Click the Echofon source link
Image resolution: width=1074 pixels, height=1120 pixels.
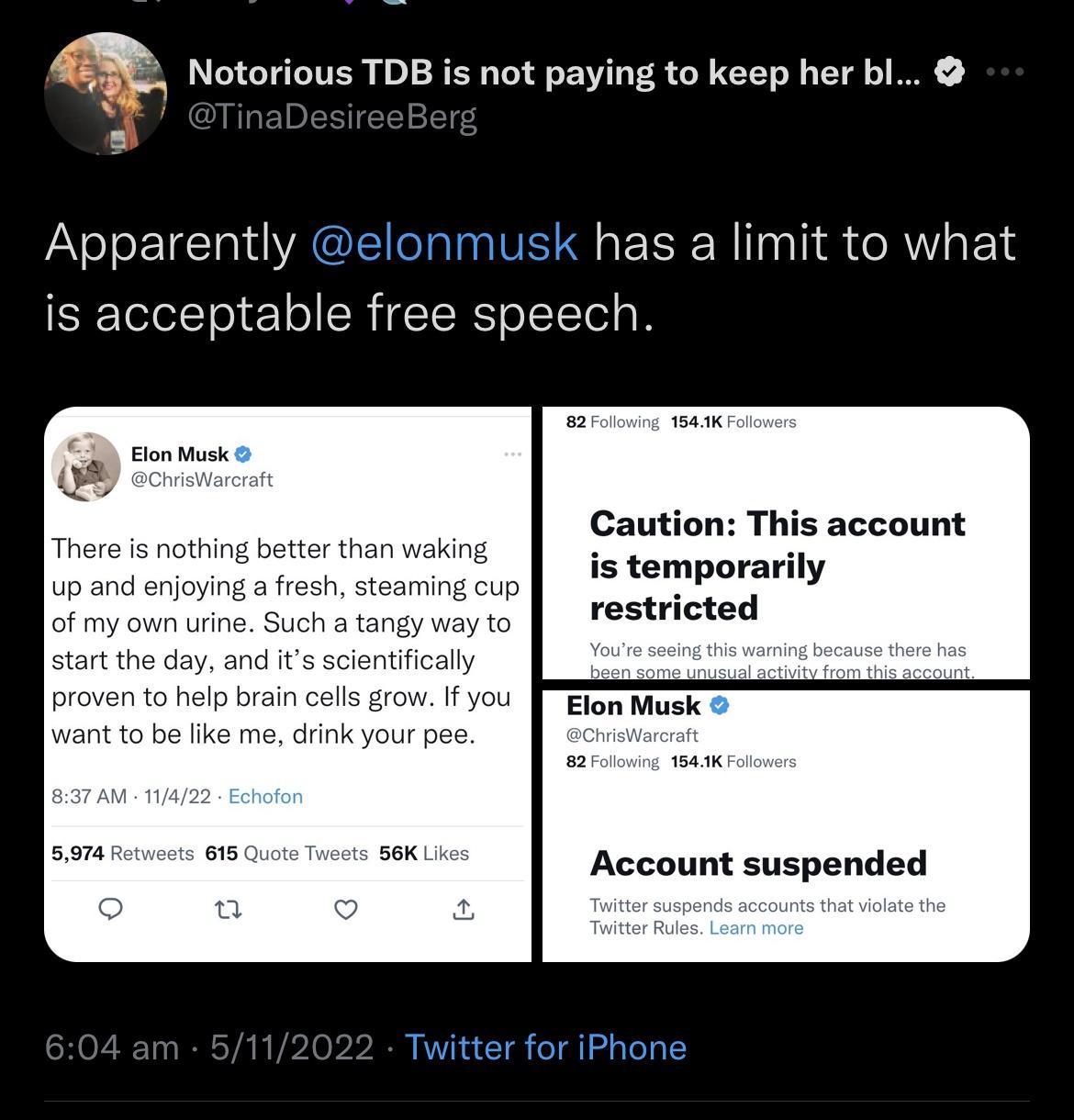pyautogui.click(x=265, y=796)
